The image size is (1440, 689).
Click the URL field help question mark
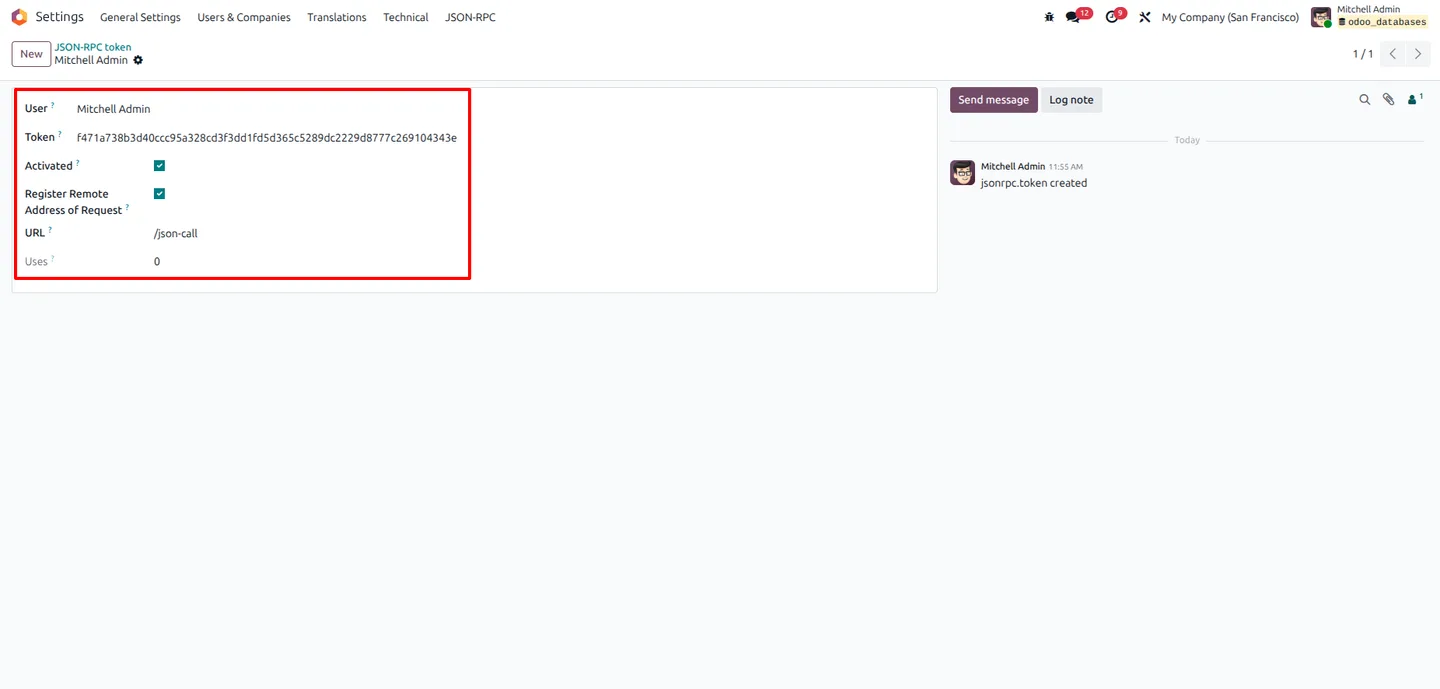50,230
